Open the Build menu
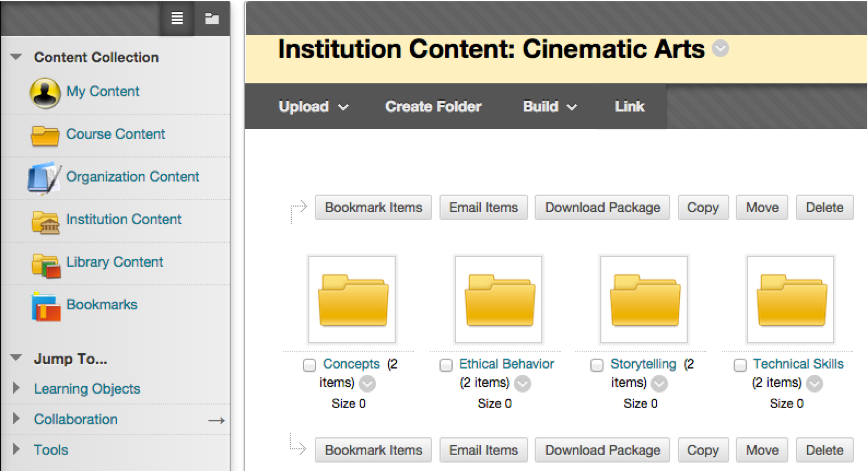The image size is (868, 471). (x=549, y=107)
